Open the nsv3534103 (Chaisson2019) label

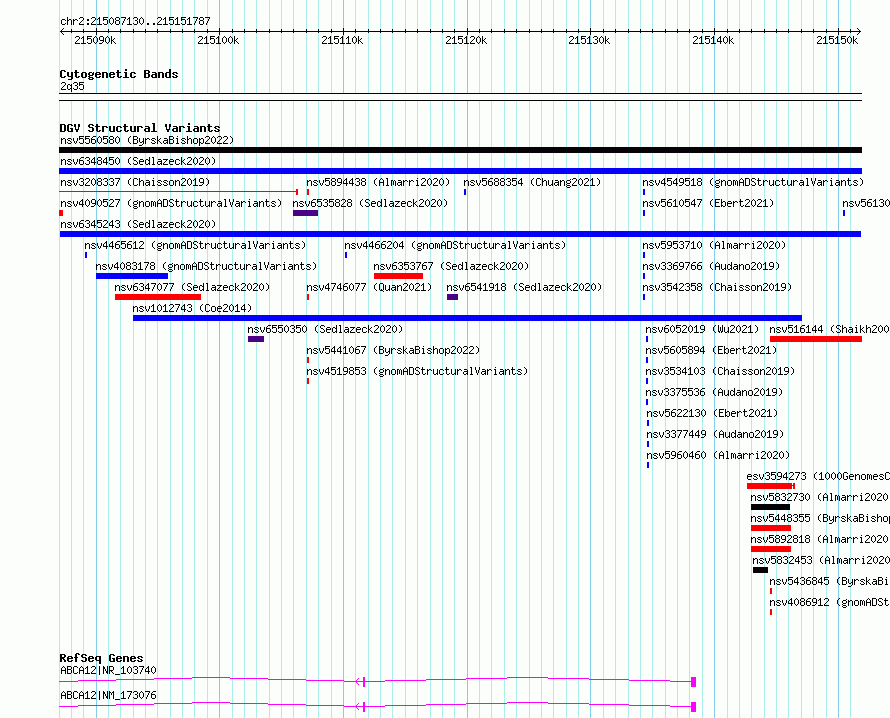(x=720, y=371)
